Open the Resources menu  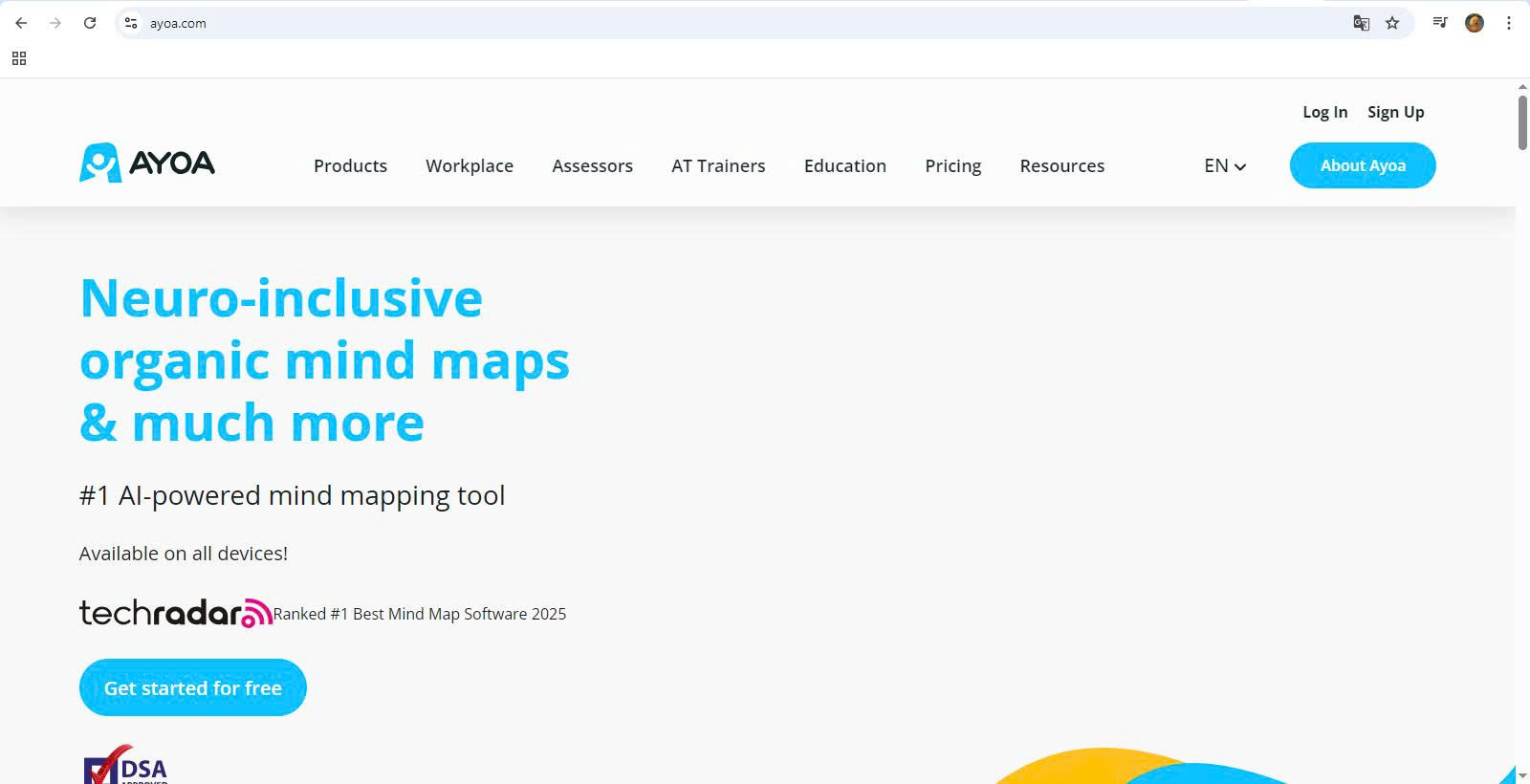tap(1062, 165)
